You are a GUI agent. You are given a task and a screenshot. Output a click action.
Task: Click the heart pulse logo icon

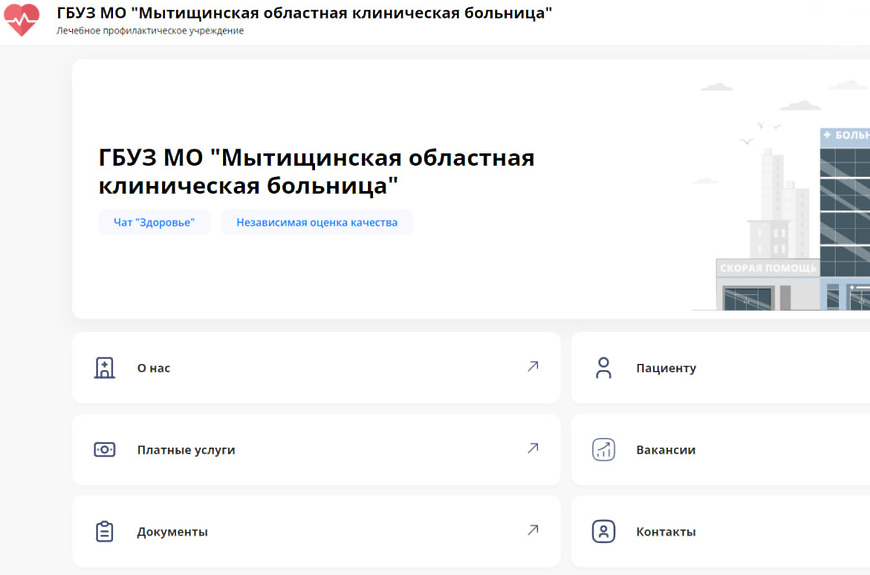(x=22, y=19)
